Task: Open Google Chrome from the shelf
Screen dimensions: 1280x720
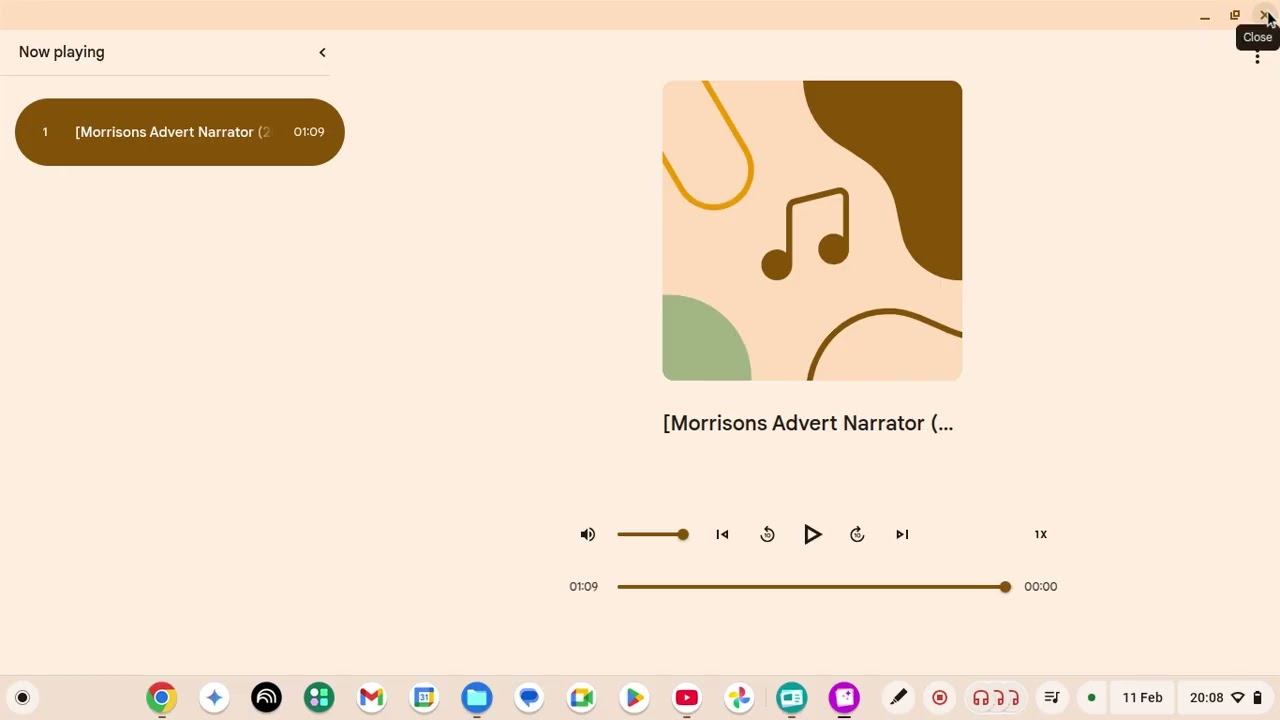Action: 161,698
